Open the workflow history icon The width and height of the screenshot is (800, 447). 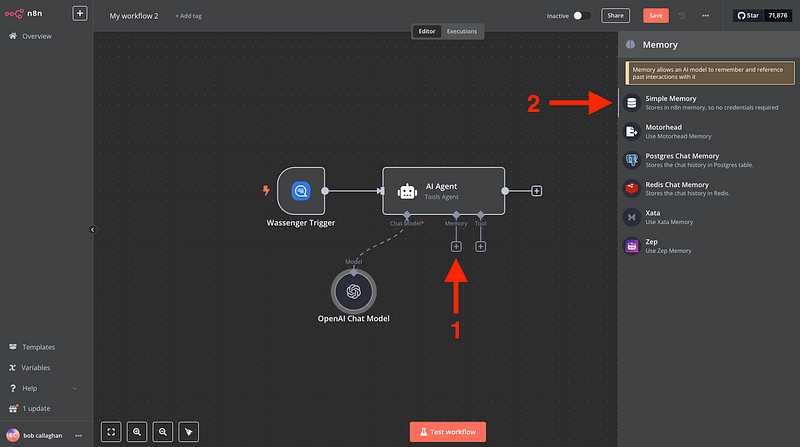coord(682,16)
